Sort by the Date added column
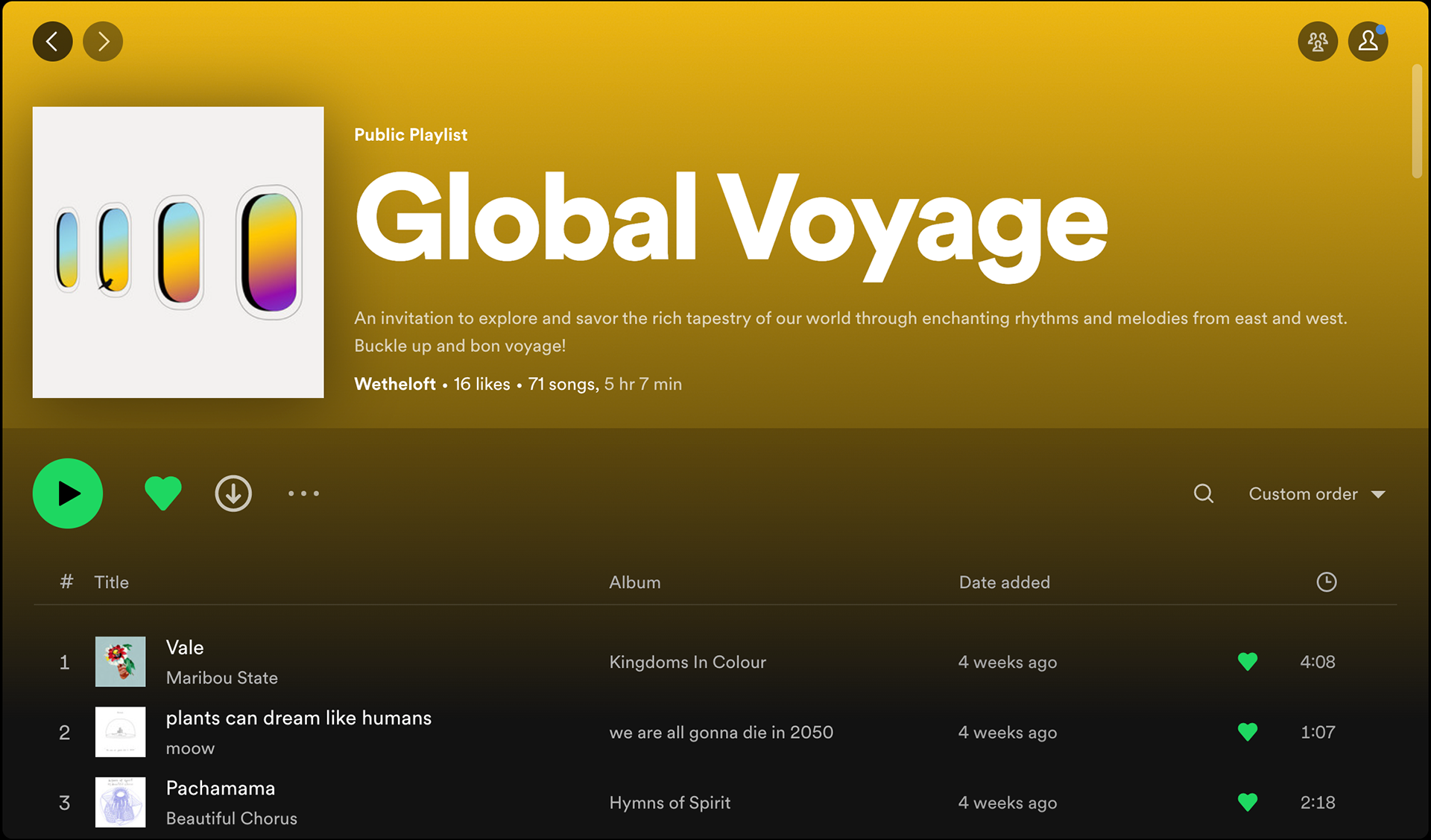The width and height of the screenshot is (1431, 840). [x=1004, y=582]
